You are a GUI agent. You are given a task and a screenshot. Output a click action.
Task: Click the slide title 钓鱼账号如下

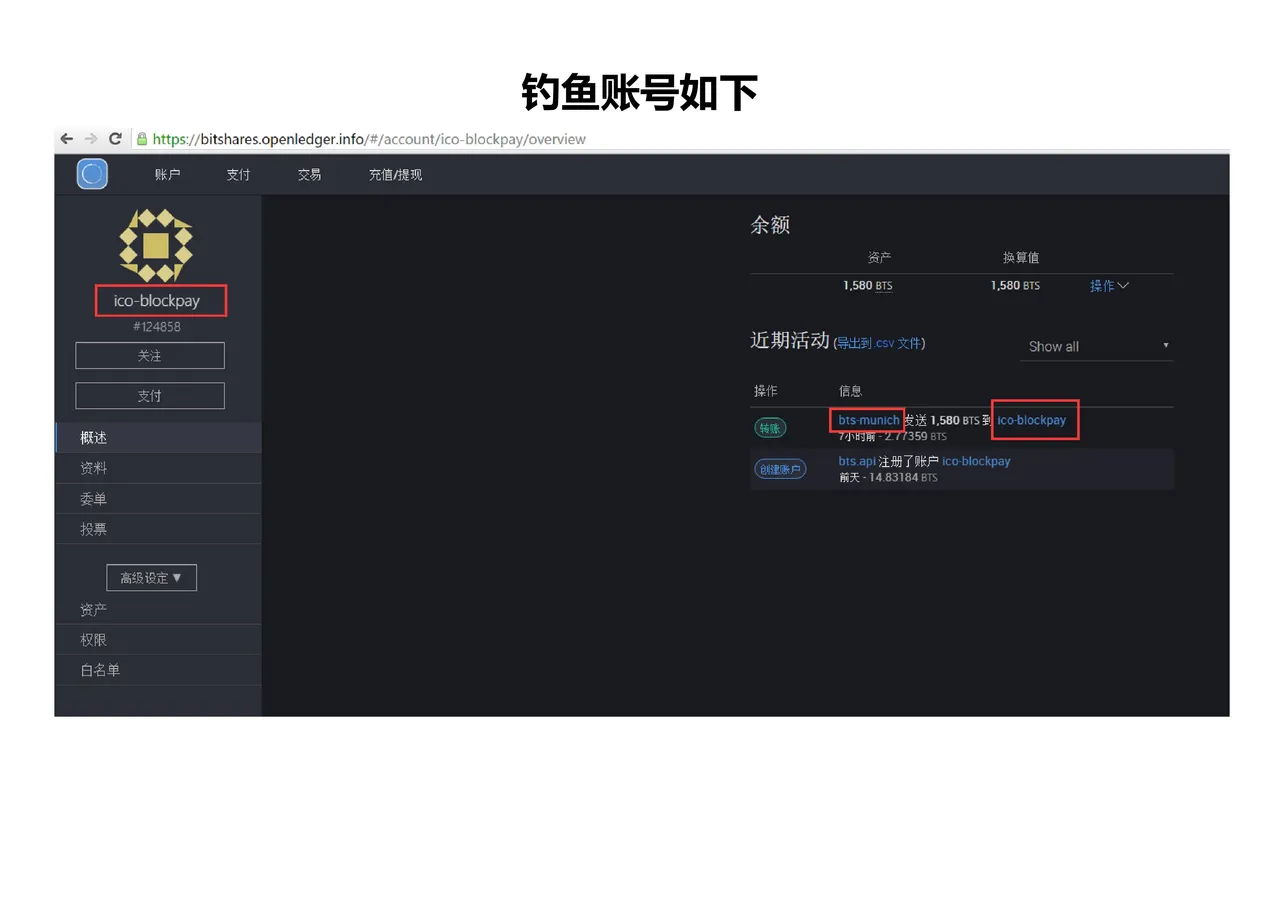pyautogui.click(x=640, y=93)
